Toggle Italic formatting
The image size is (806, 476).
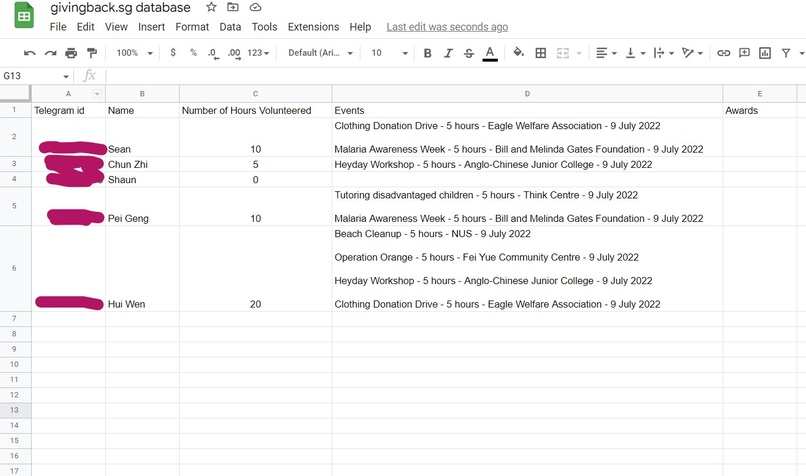448,53
